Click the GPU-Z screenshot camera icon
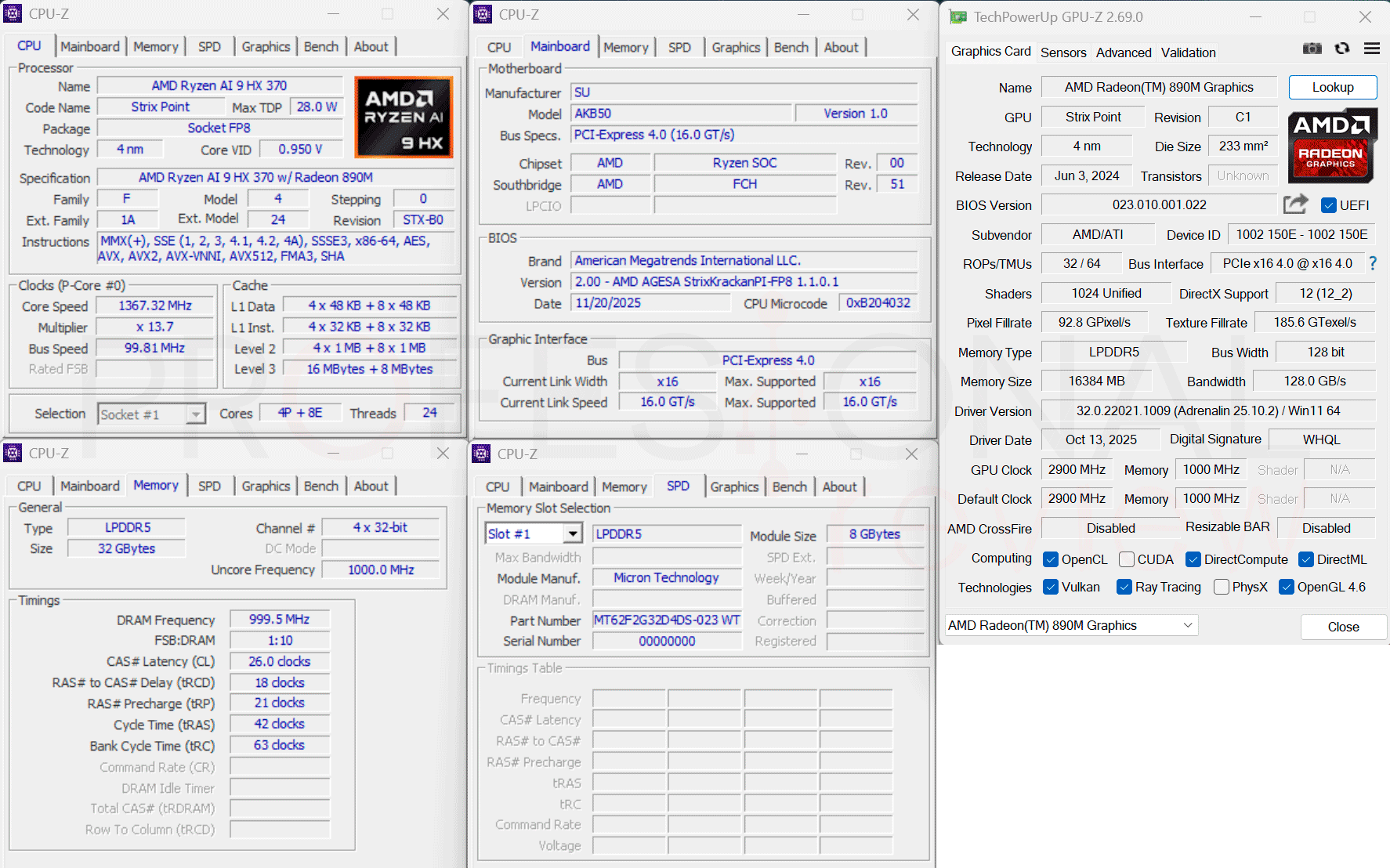The height and width of the screenshot is (868, 1390). [x=1312, y=49]
